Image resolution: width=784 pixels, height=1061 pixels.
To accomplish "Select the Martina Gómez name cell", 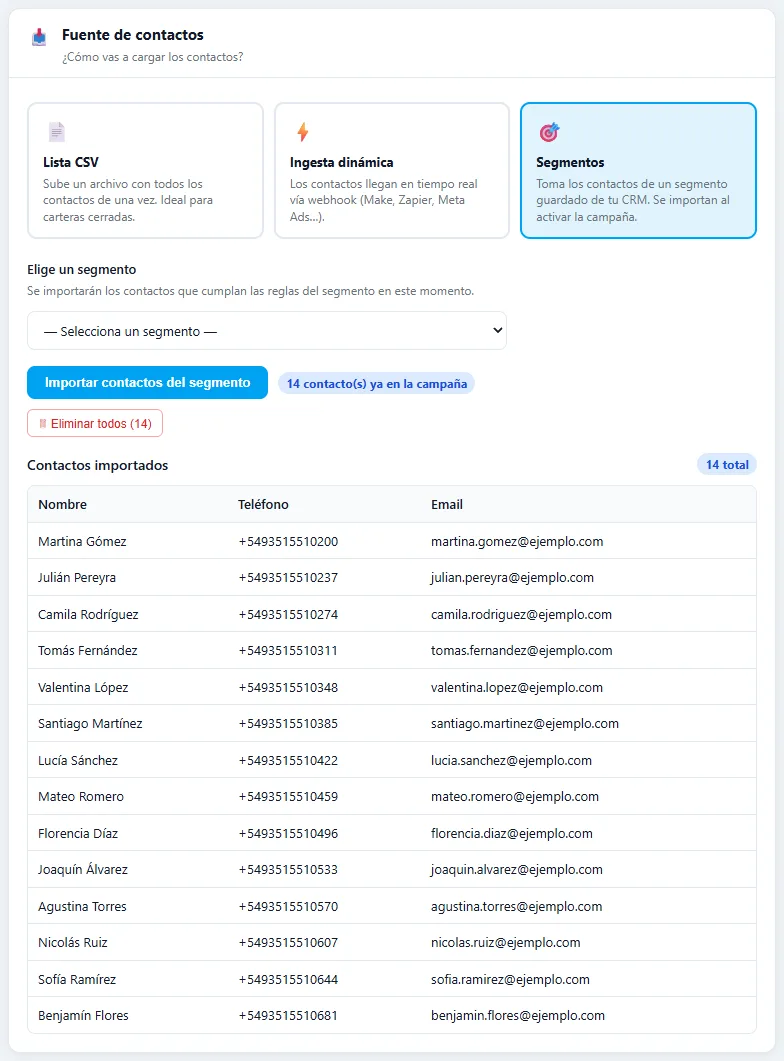I will click(x=83, y=541).
